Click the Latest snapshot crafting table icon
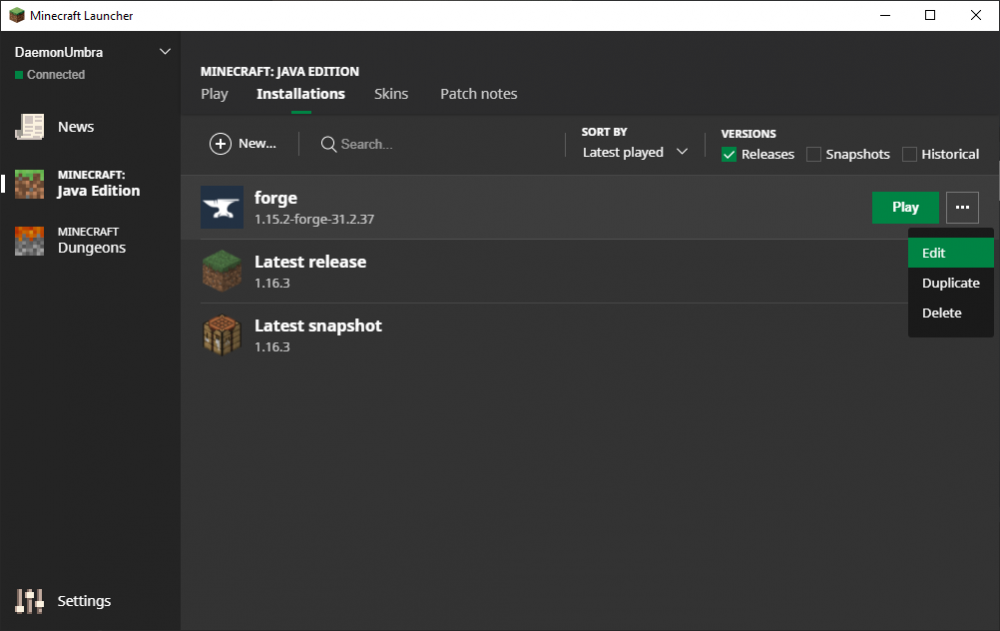This screenshot has width=1000, height=631. tap(222, 335)
